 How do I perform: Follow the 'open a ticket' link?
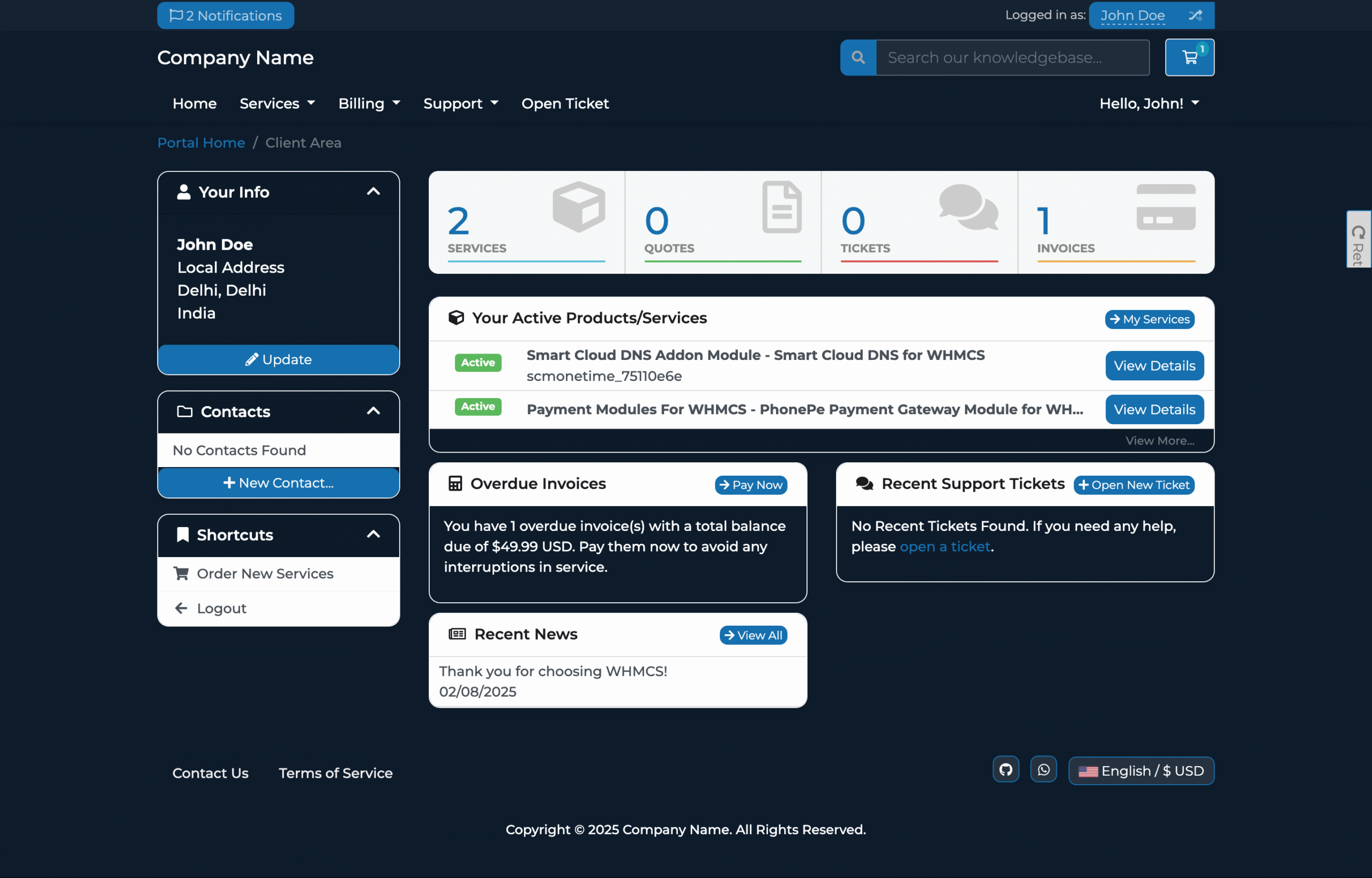point(944,546)
